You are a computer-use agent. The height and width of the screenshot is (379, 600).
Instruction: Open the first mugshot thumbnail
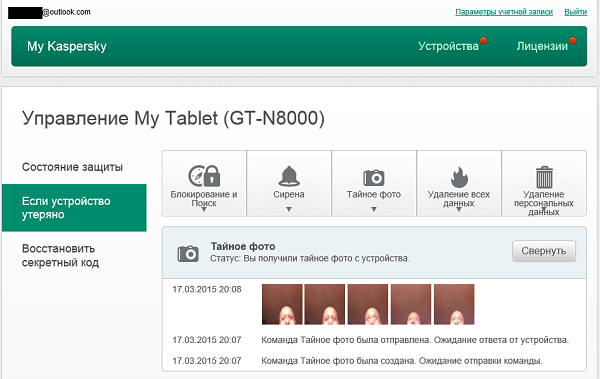(282, 304)
